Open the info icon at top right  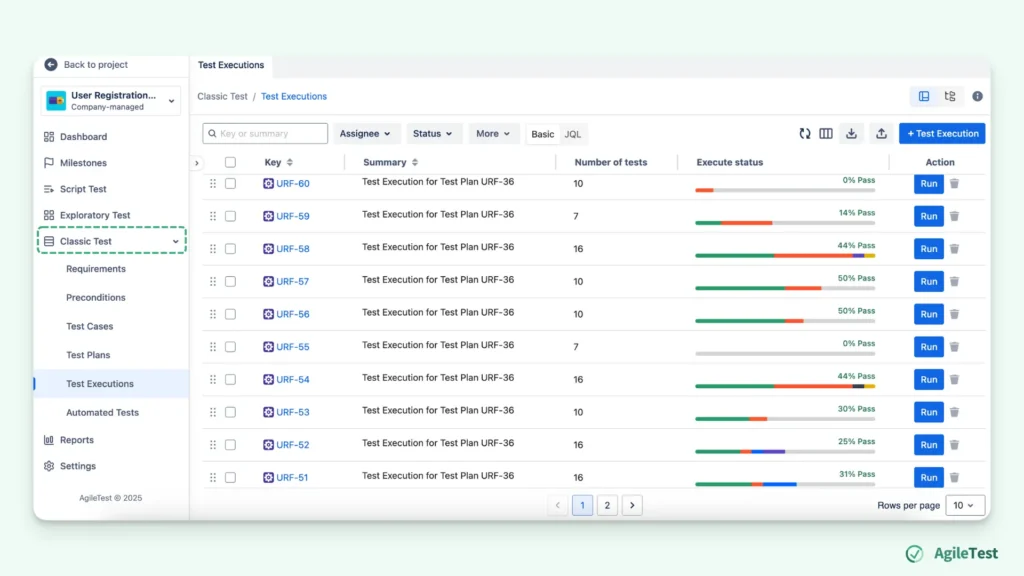(977, 96)
